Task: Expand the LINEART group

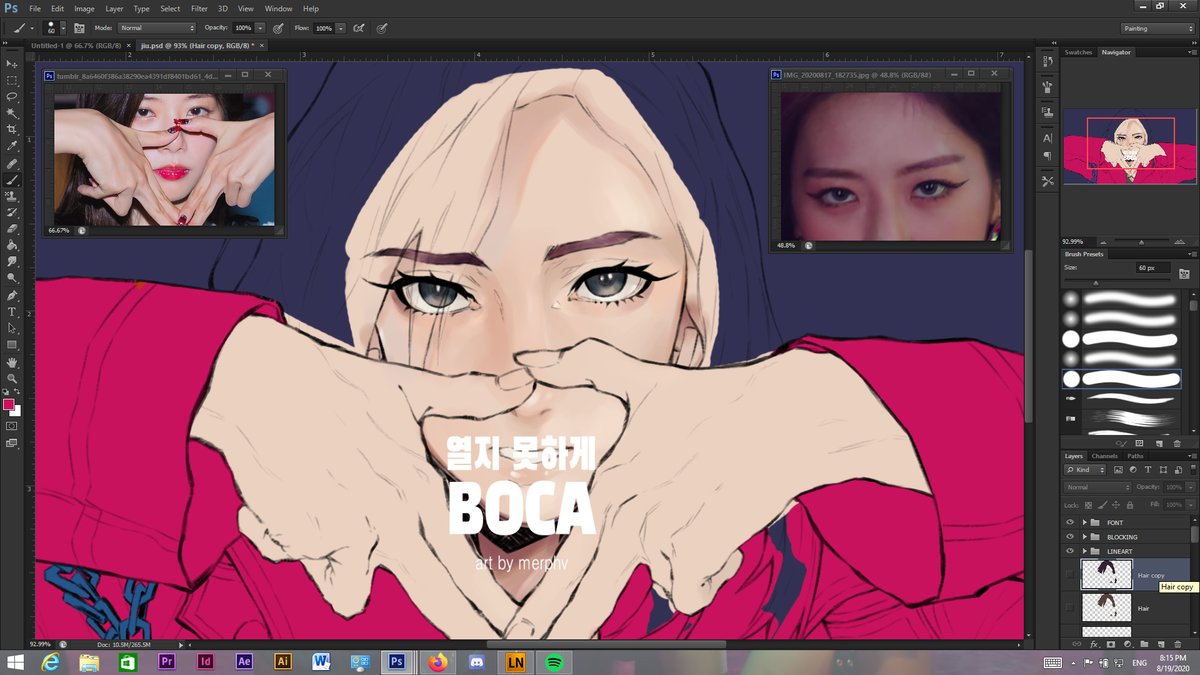Action: click(1085, 551)
